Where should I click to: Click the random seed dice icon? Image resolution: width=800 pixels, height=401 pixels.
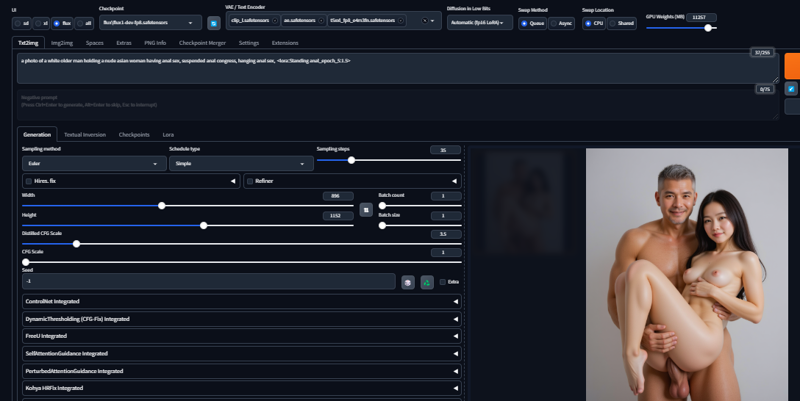click(408, 282)
